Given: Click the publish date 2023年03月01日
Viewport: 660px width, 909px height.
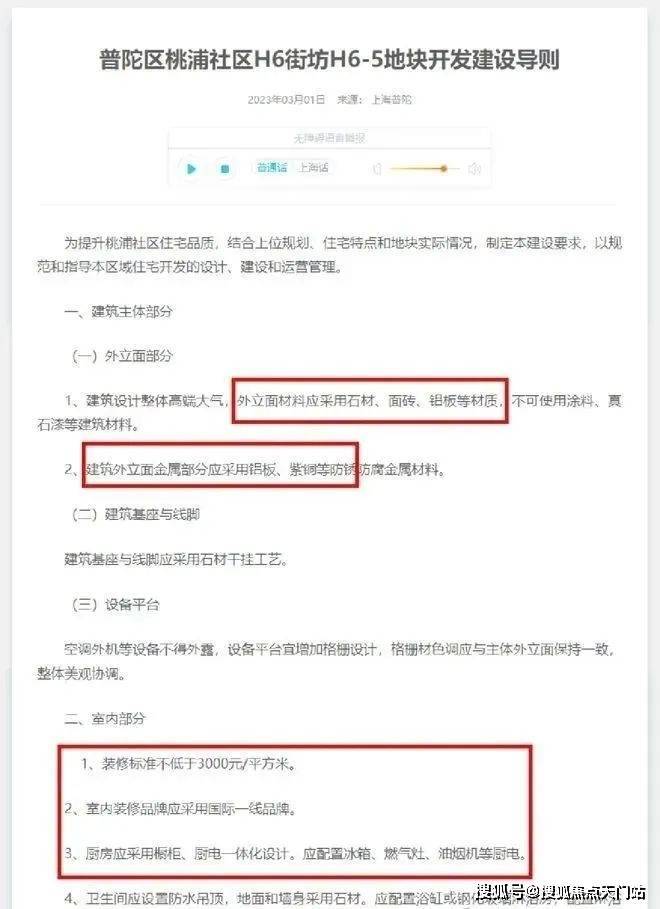Looking at the screenshot, I should click(287, 100).
